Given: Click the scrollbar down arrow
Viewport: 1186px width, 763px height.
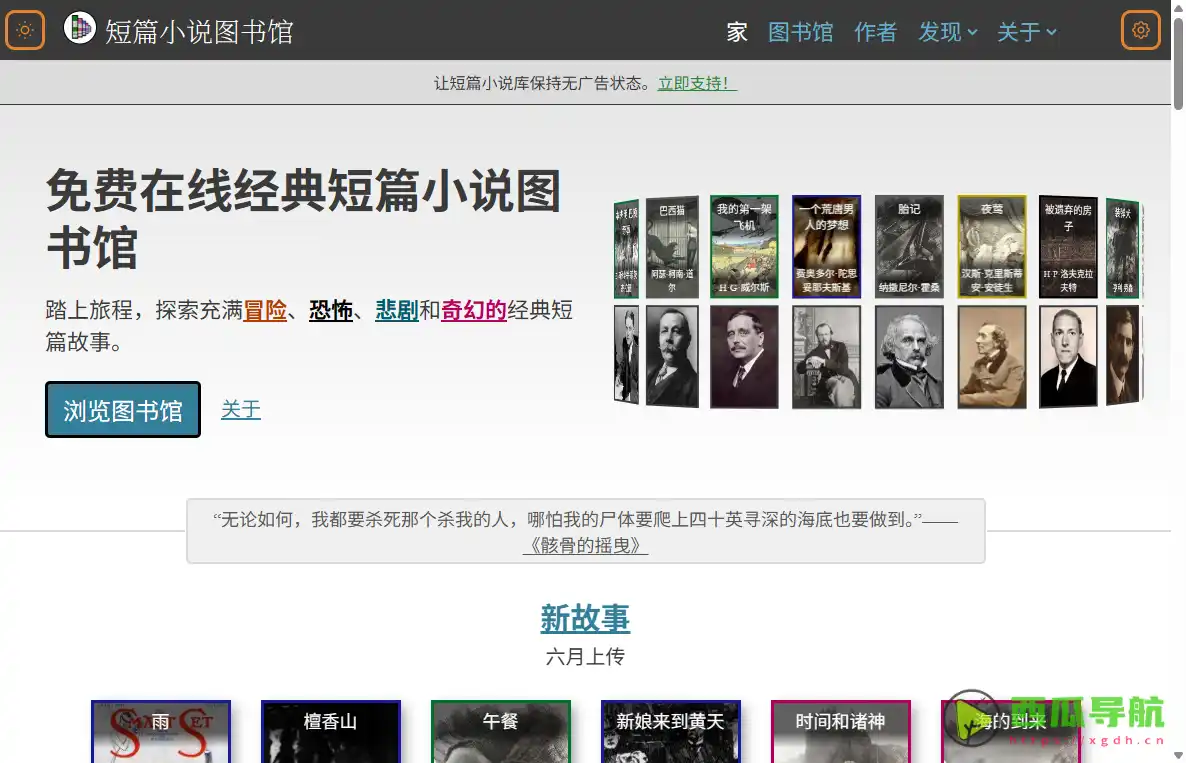Looking at the screenshot, I should pyautogui.click(x=1178, y=755).
